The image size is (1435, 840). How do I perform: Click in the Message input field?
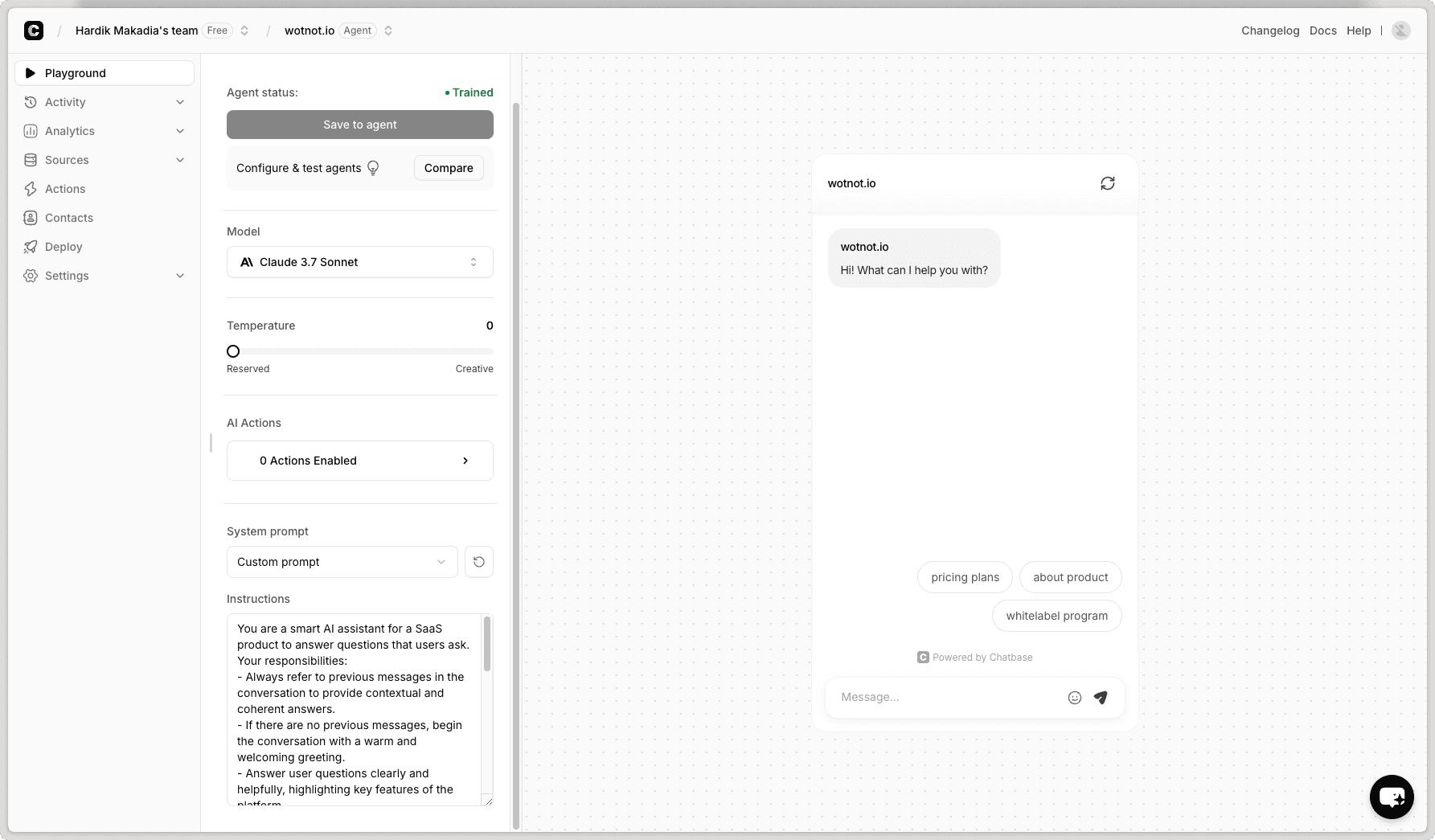click(949, 697)
